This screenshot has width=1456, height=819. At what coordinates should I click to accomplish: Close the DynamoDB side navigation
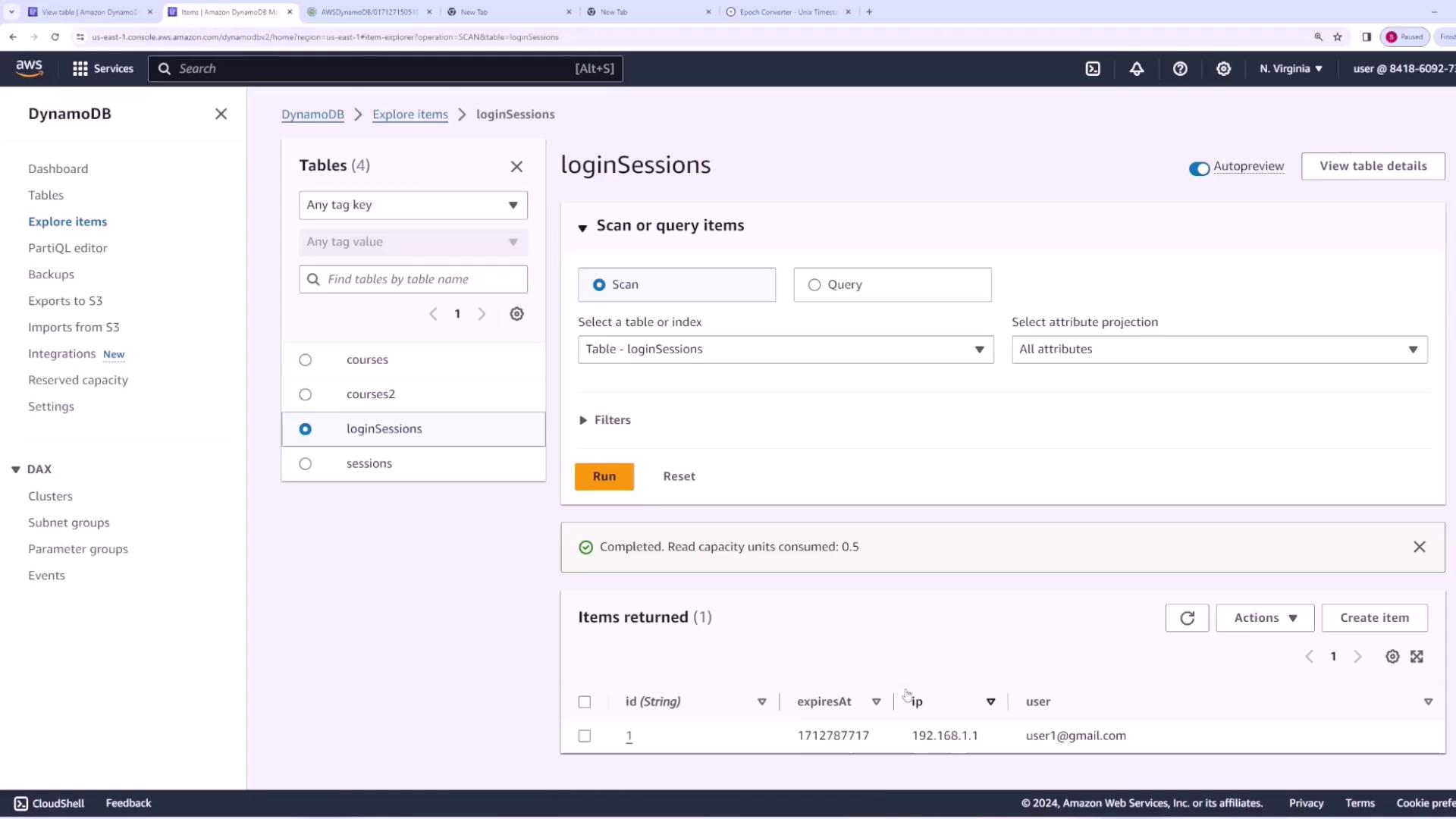[x=221, y=114]
